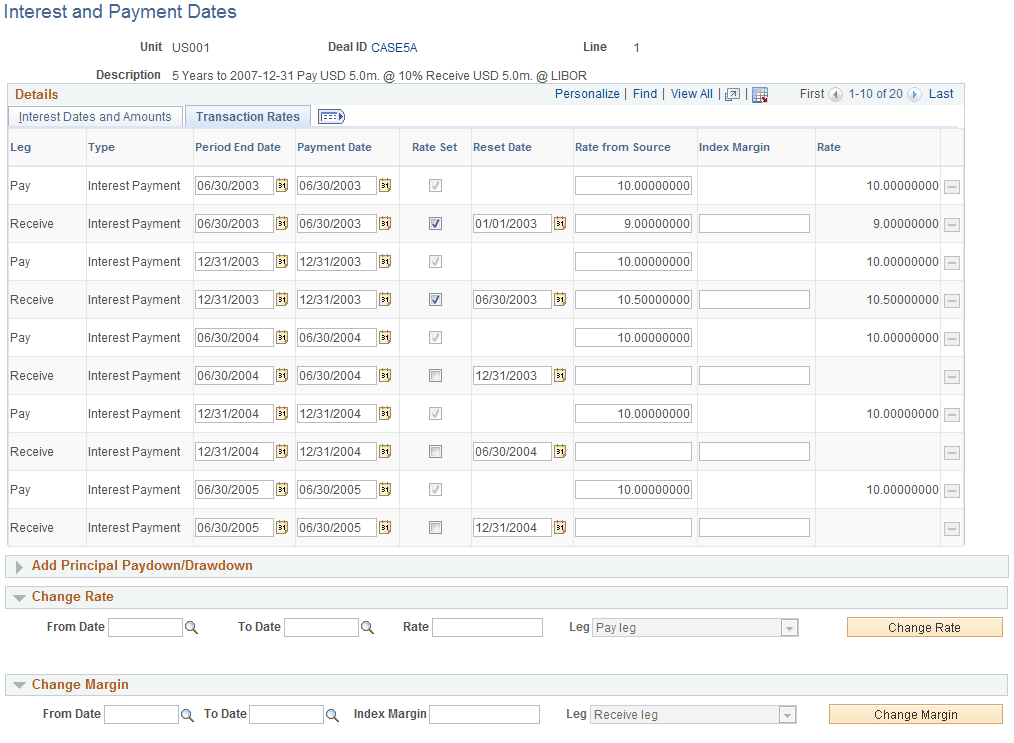The height and width of the screenshot is (743, 1014).
Task: Open the Zoom popup icon next to View All
Action: [732, 93]
